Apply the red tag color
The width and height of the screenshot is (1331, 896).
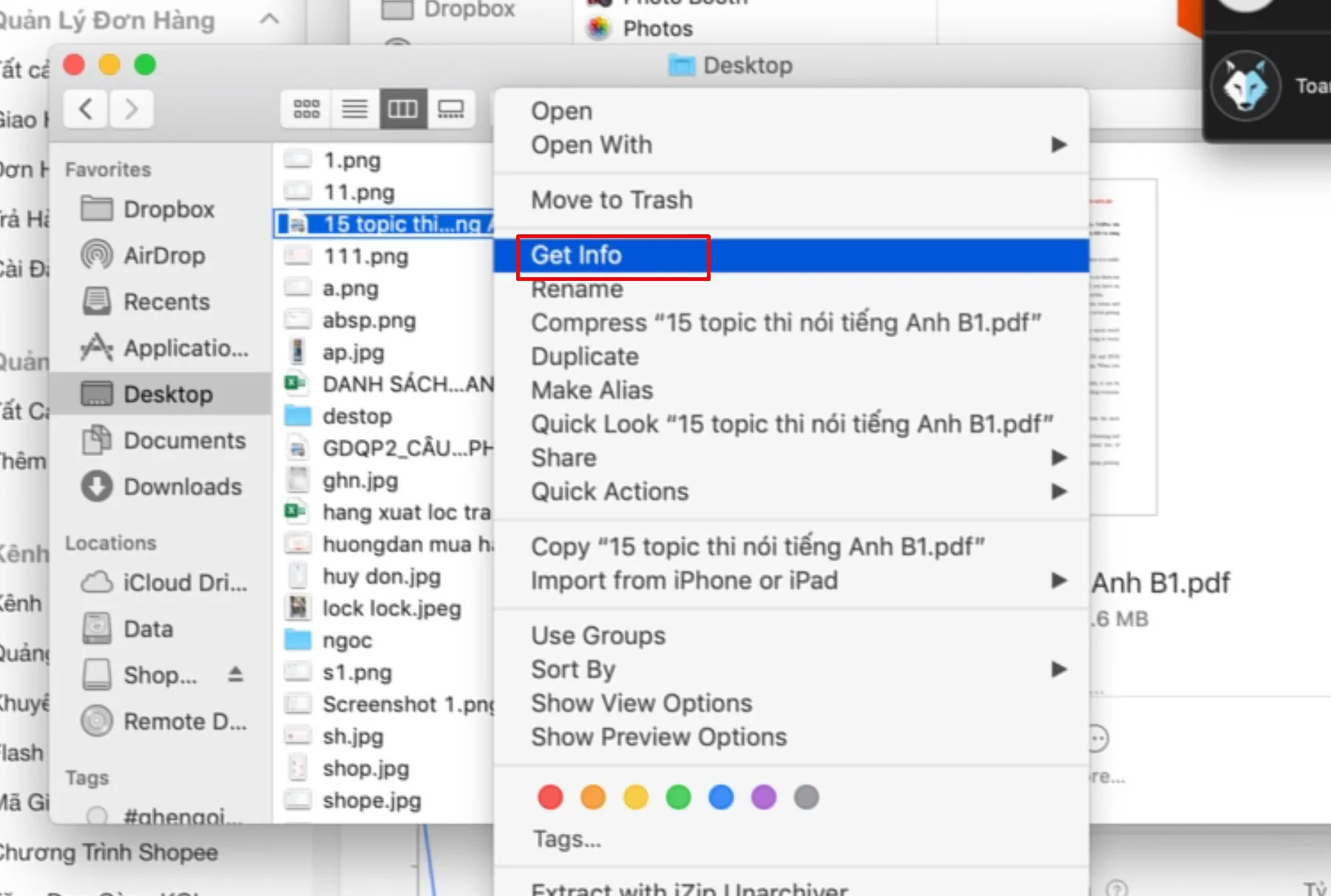coord(550,797)
